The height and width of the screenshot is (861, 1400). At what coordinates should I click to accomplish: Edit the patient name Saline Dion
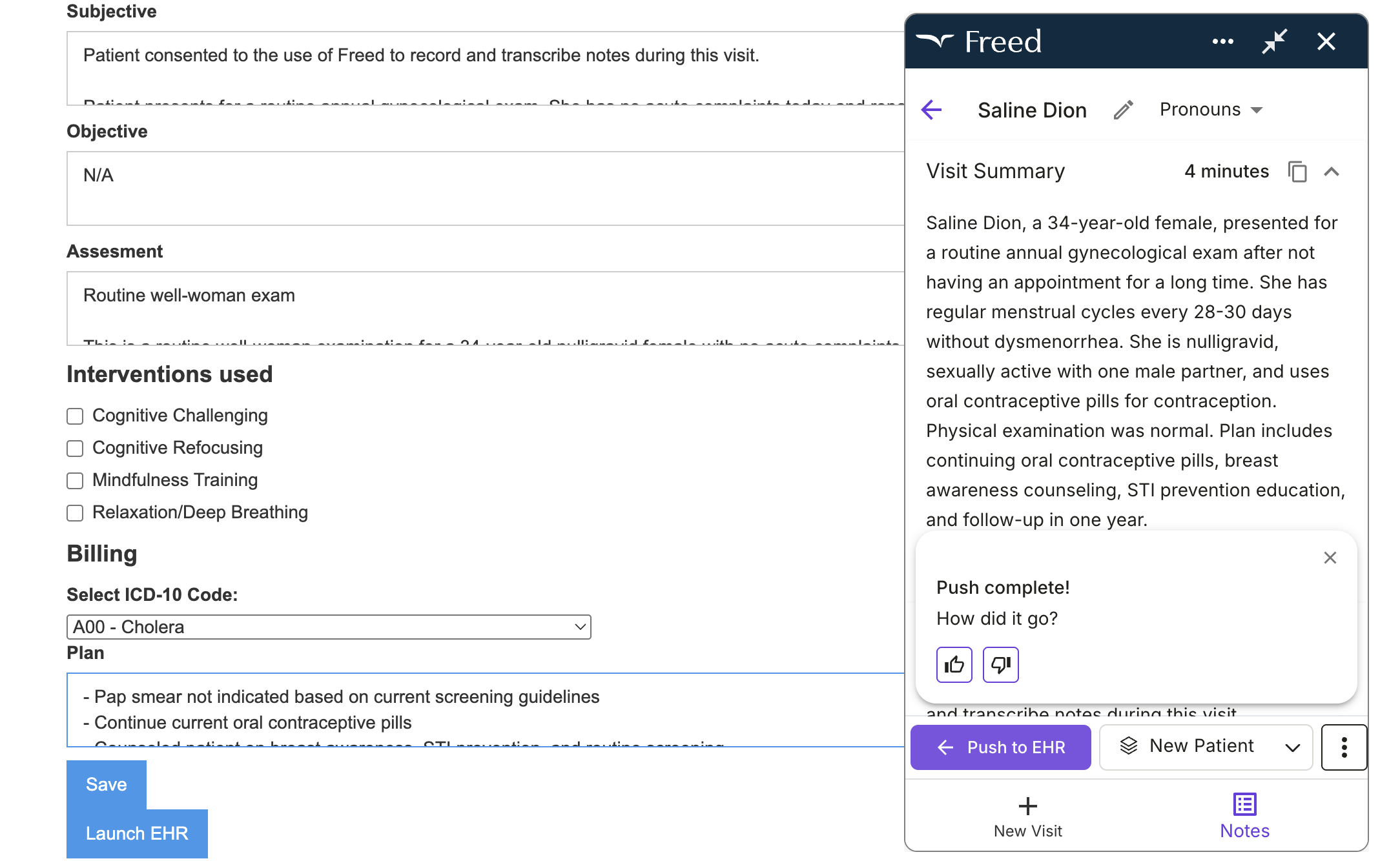pos(1124,110)
